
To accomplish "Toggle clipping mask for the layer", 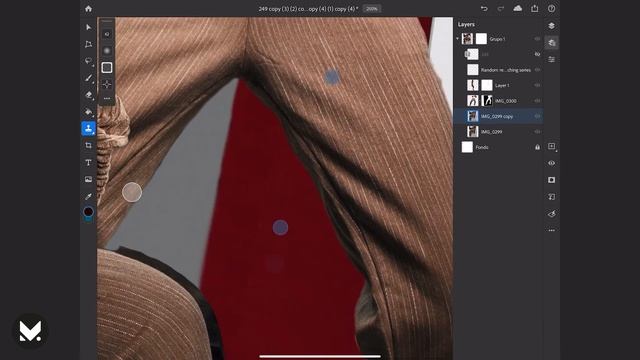I will [551, 197].
